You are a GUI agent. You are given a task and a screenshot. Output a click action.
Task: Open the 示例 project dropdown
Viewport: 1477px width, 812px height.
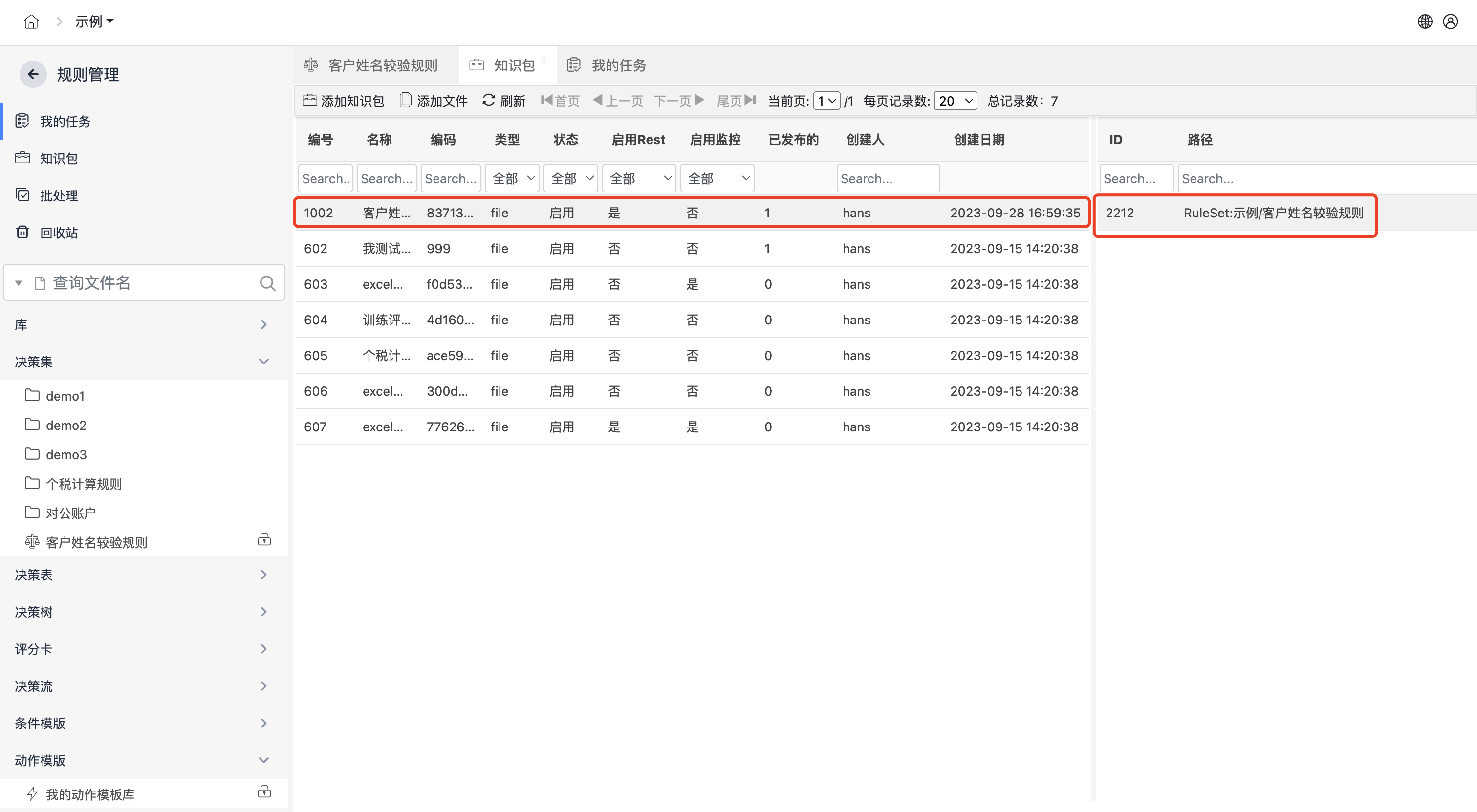(95, 22)
